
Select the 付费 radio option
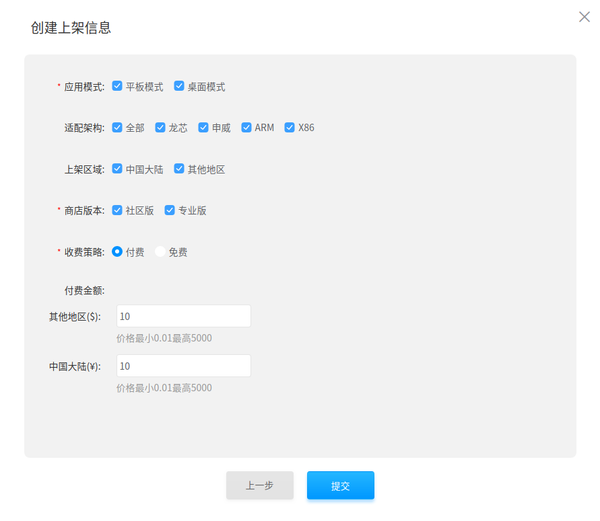pyautogui.click(x=117, y=252)
